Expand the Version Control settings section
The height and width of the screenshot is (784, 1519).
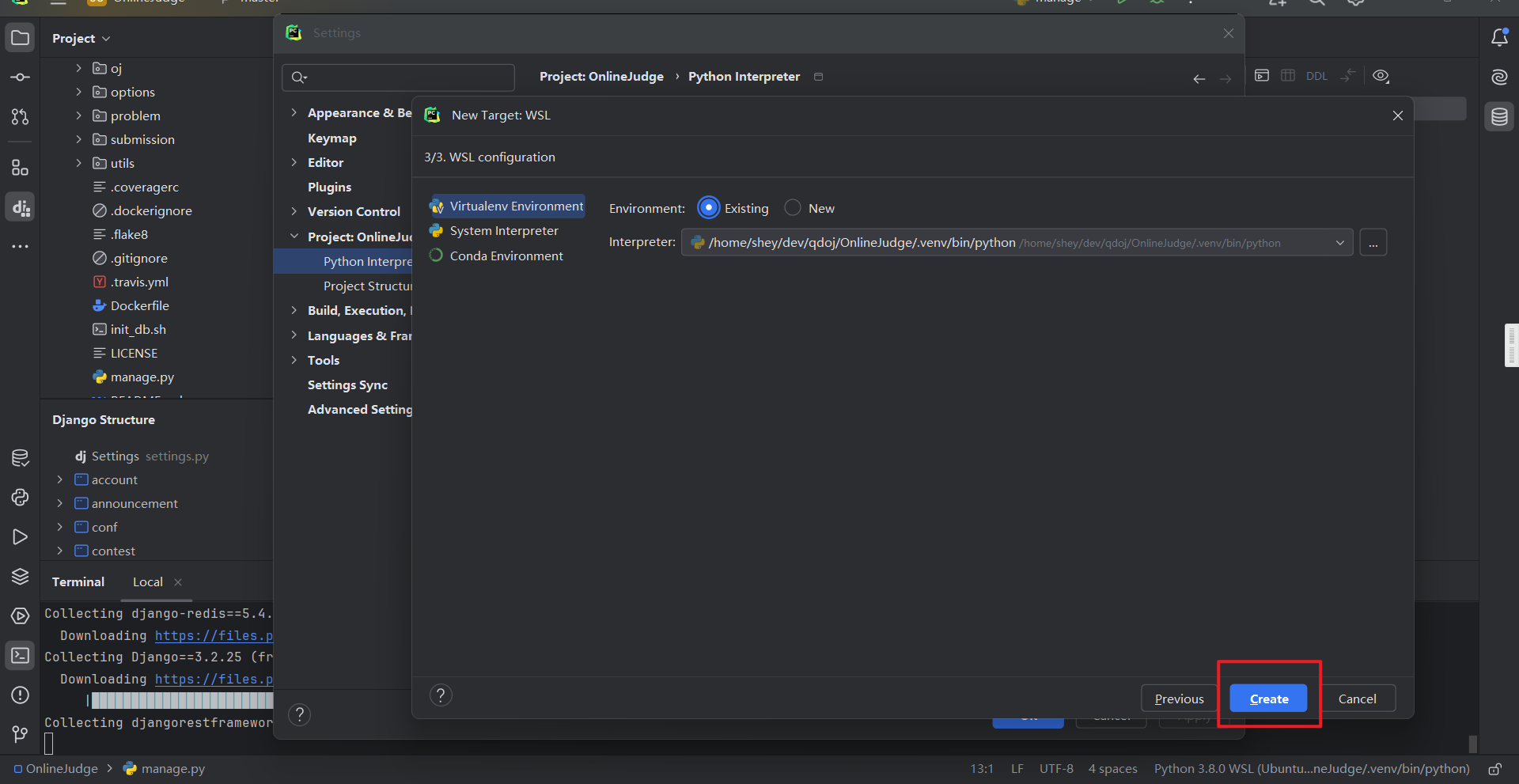[x=294, y=211]
